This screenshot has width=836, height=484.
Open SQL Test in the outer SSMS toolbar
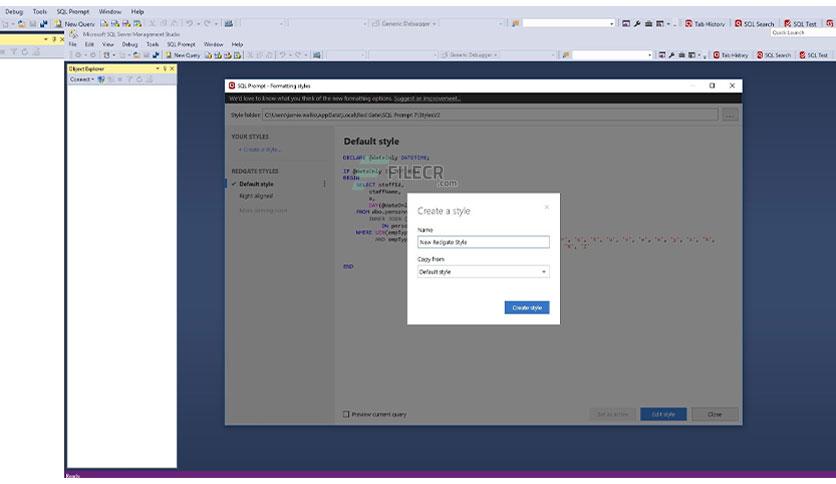[800, 24]
